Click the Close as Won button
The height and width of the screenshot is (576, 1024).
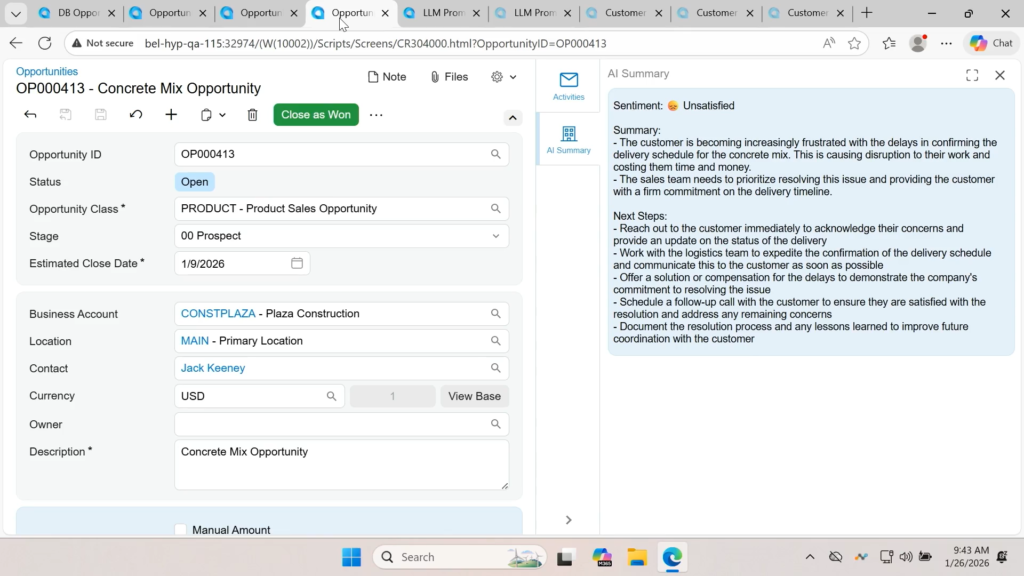pos(316,115)
